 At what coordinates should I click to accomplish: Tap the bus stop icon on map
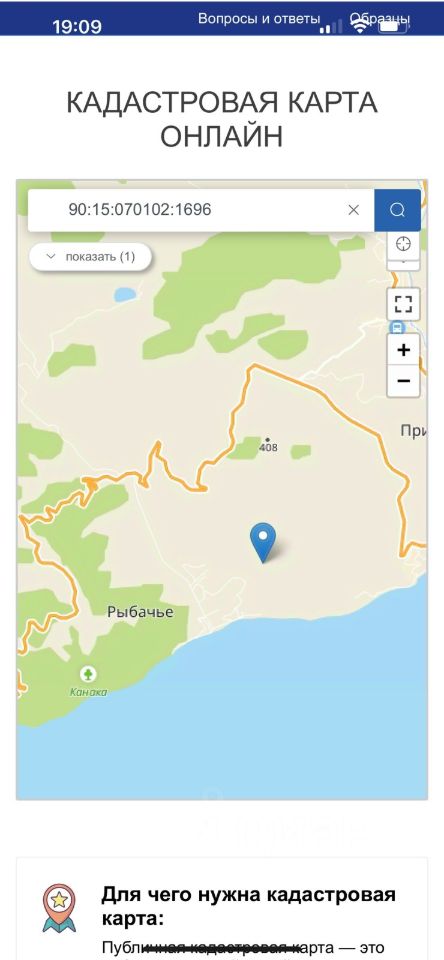pyautogui.click(x=397, y=327)
